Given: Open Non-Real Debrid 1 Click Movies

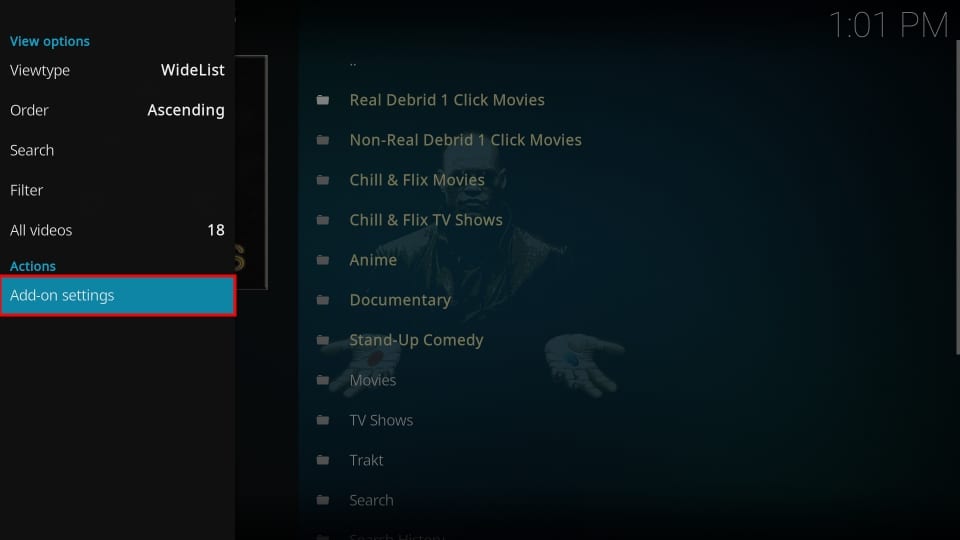Looking at the screenshot, I should click(465, 140).
